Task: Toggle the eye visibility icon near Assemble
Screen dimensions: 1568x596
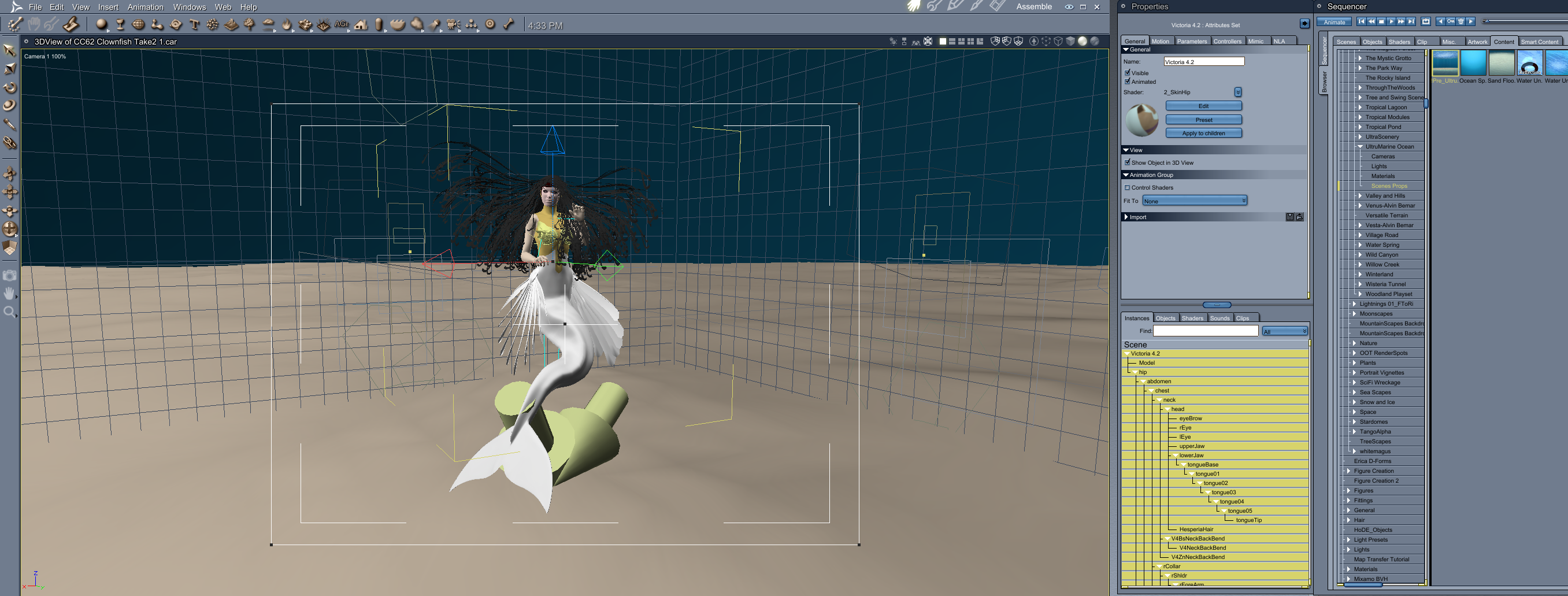Action: click(1069, 7)
